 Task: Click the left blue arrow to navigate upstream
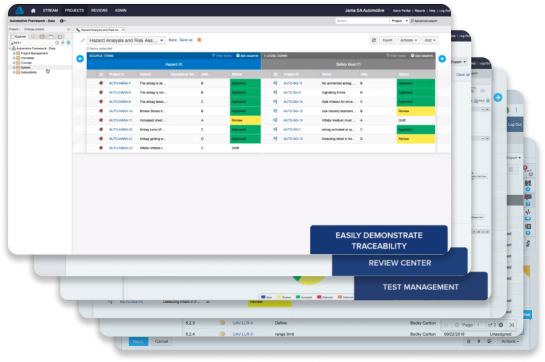(80, 59)
